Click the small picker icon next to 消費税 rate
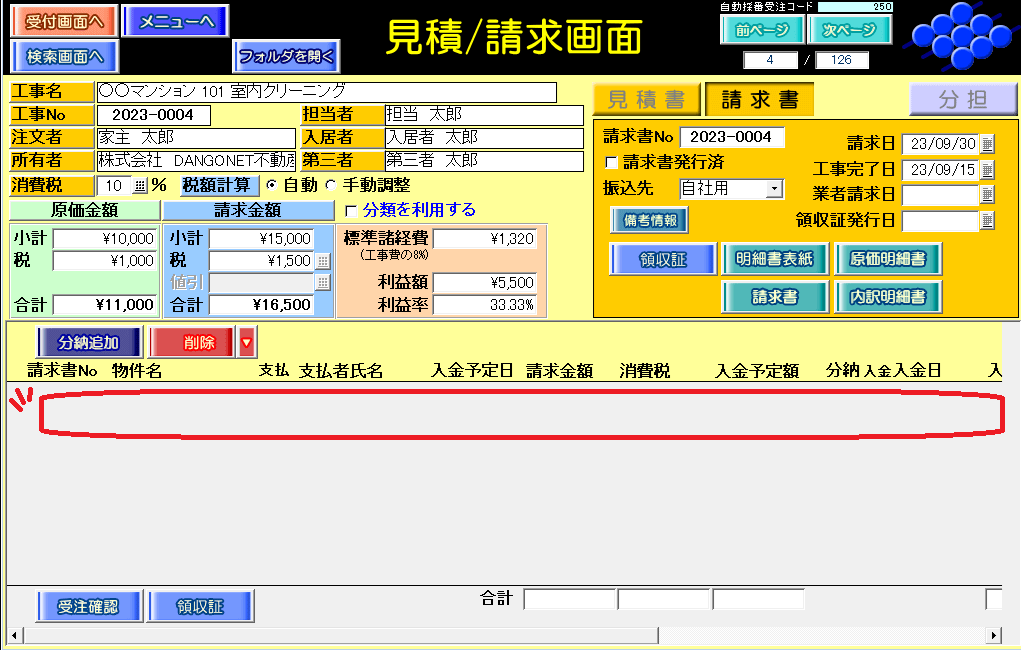This screenshot has height=650, width=1021. [x=139, y=185]
